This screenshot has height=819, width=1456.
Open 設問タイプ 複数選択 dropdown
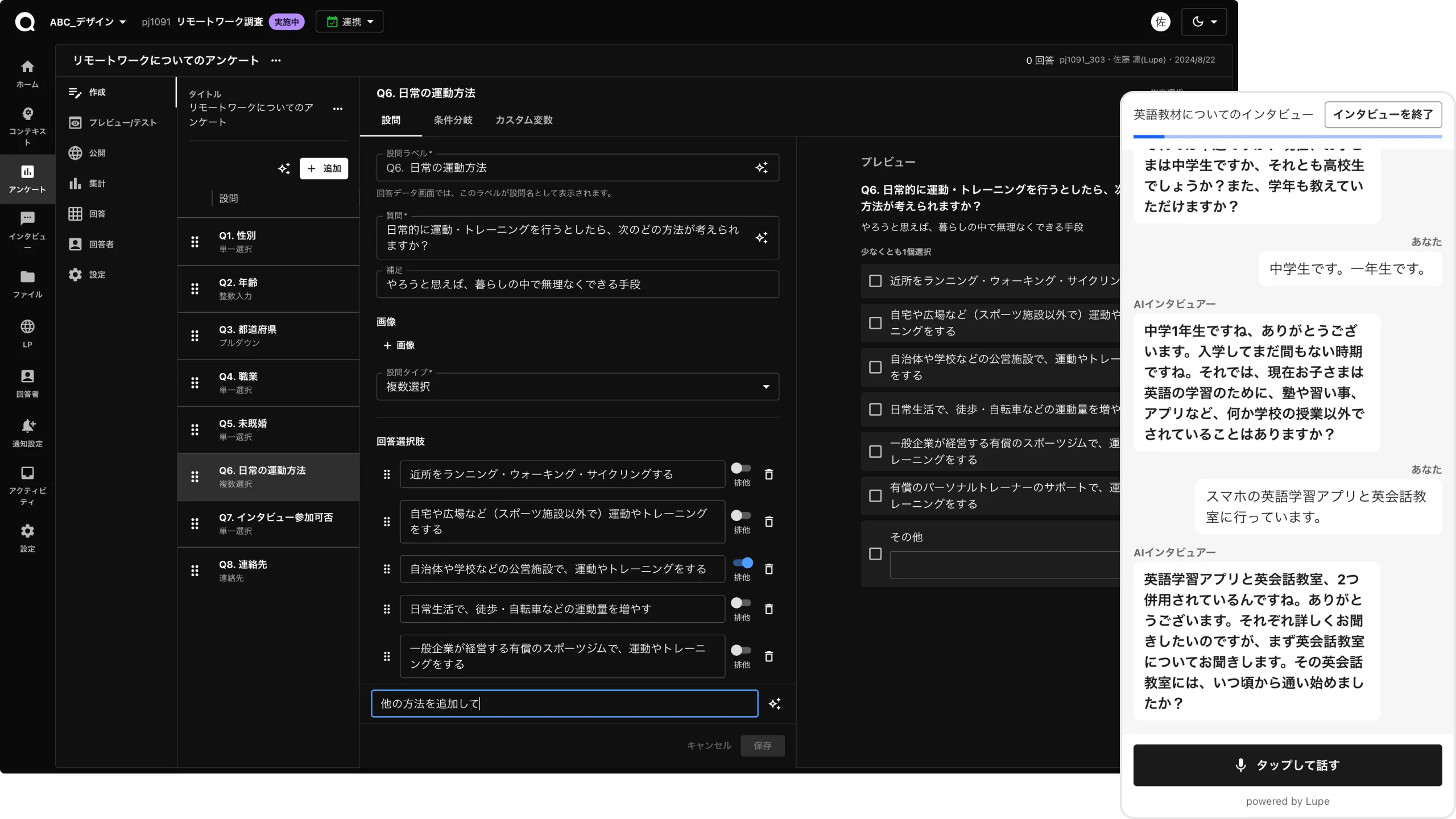(577, 387)
